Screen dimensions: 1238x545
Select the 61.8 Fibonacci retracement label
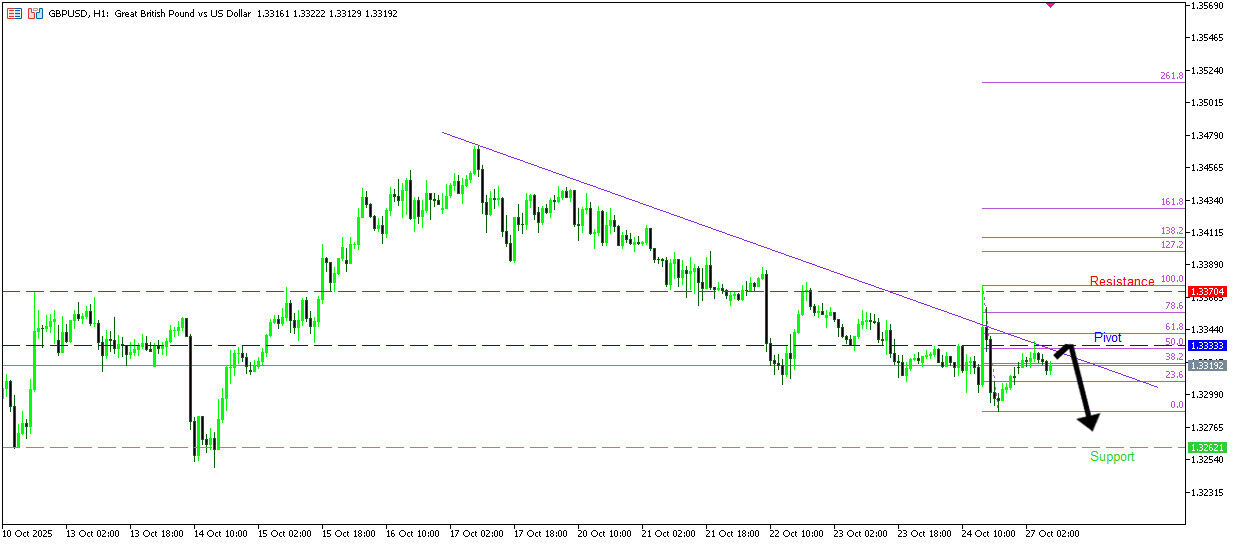coord(1173,327)
